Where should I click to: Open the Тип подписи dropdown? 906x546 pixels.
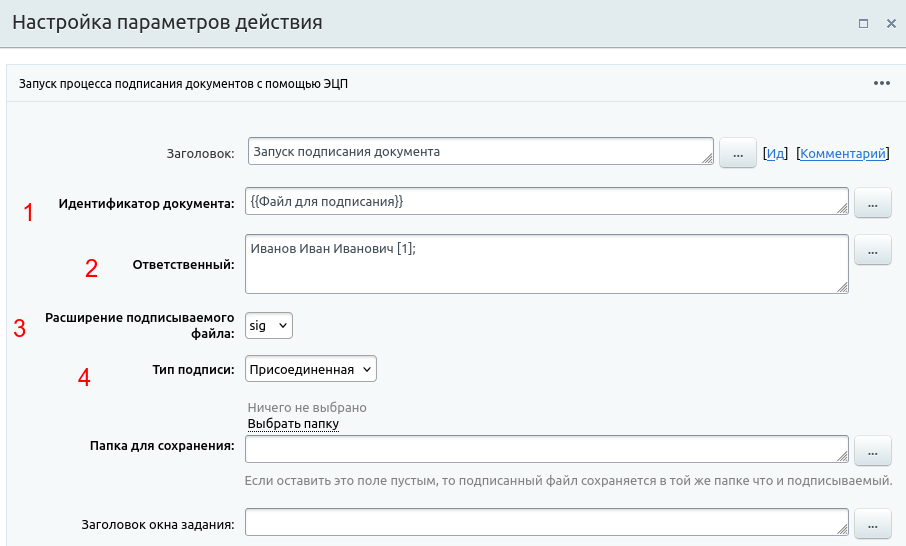click(x=311, y=369)
